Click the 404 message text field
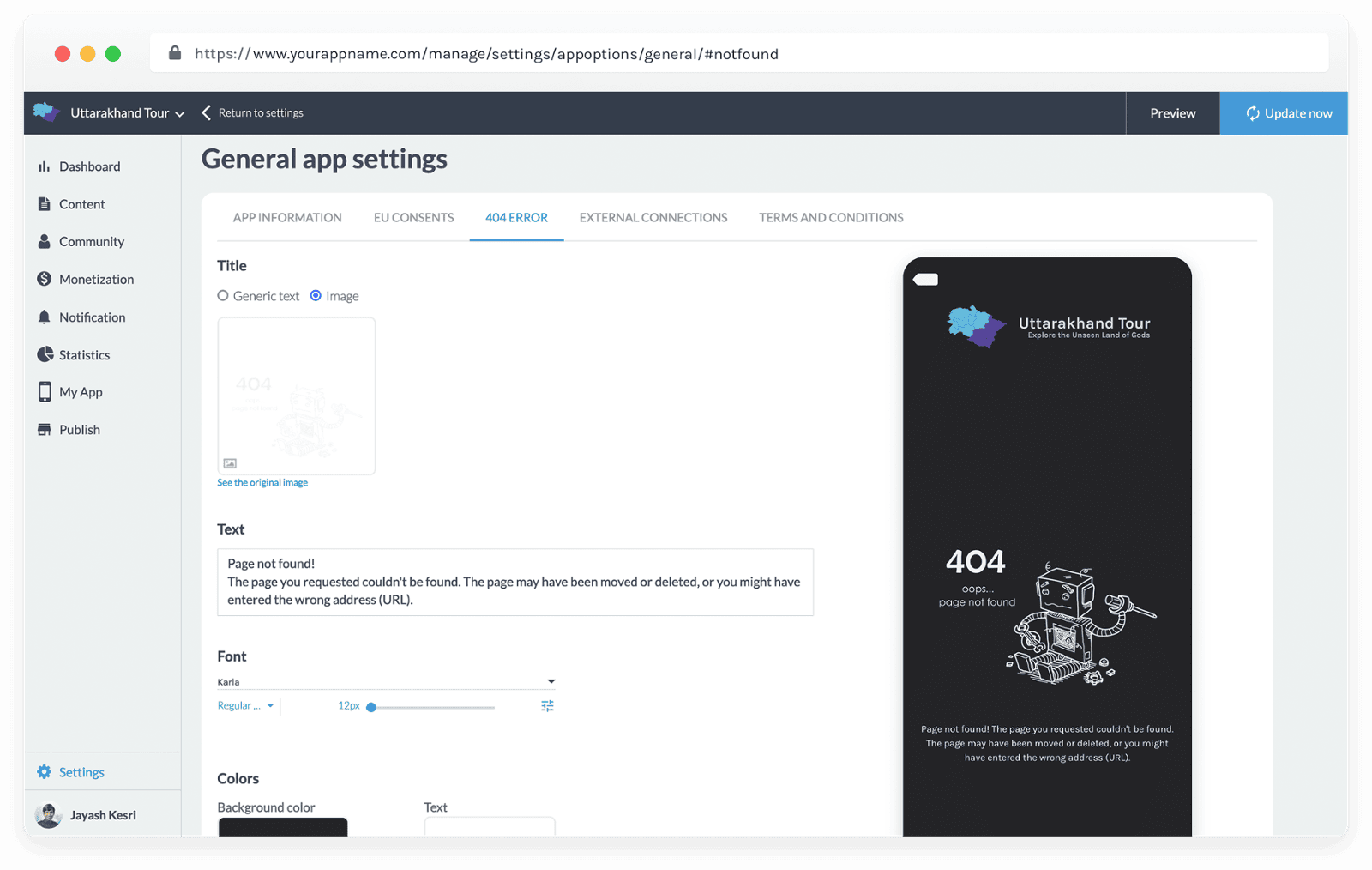The image size is (1372, 870). pos(514,582)
